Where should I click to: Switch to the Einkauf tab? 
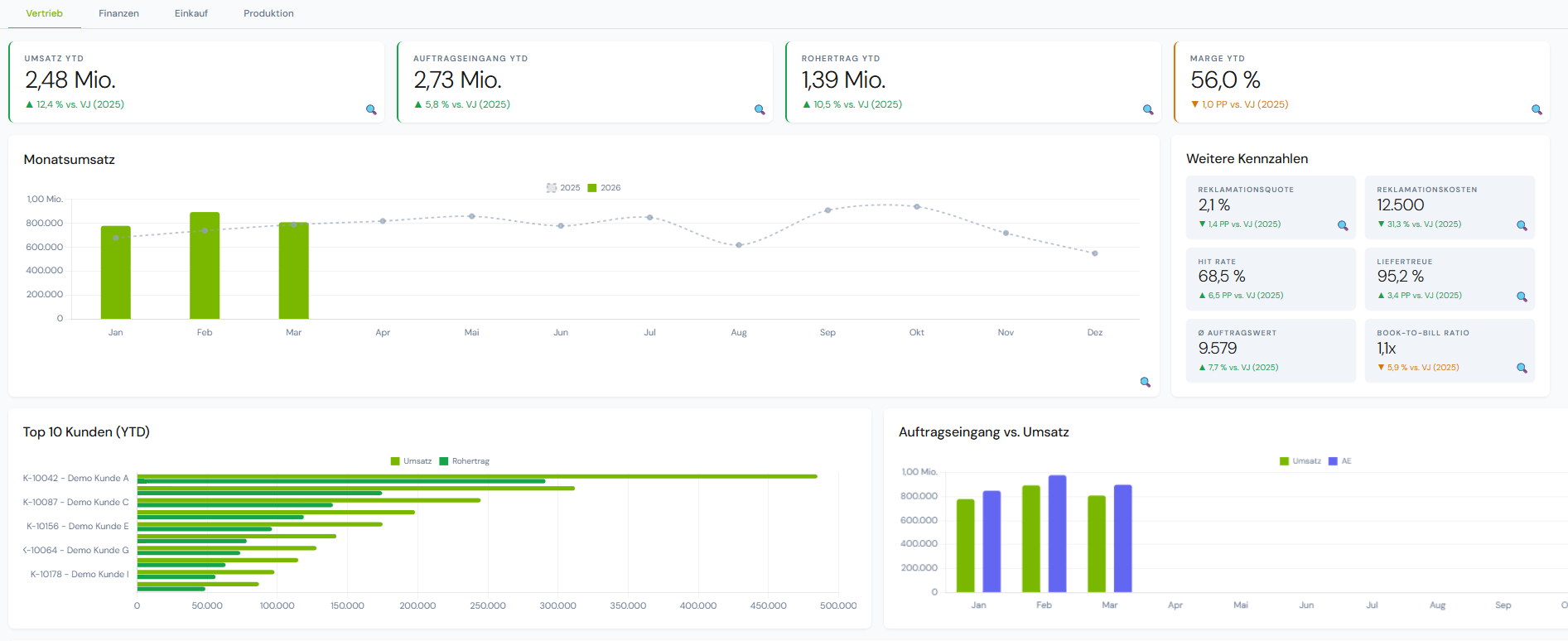(x=191, y=13)
